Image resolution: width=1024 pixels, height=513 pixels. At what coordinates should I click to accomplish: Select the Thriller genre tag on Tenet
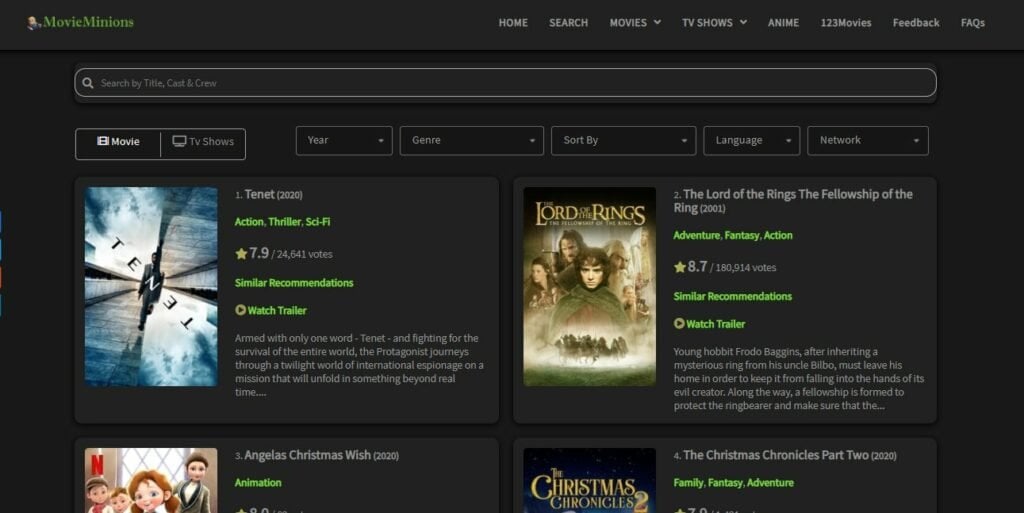click(x=285, y=222)
